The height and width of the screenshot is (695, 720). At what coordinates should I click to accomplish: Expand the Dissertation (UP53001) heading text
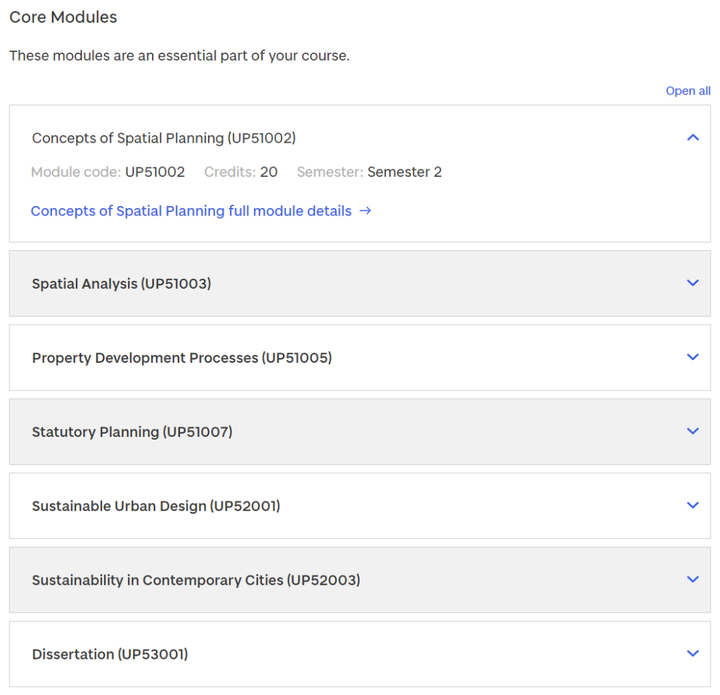(110, 654)
